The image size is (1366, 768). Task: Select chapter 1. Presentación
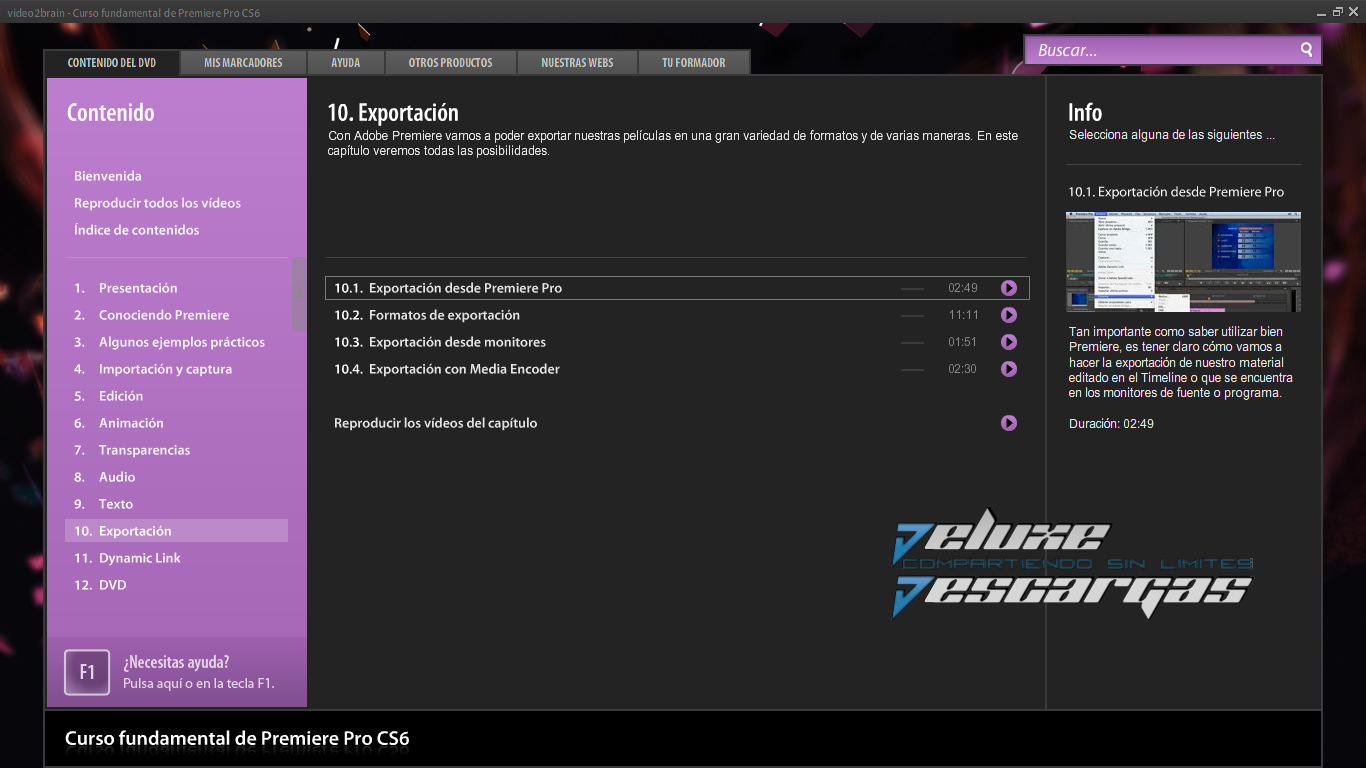[x=126, y=288]
